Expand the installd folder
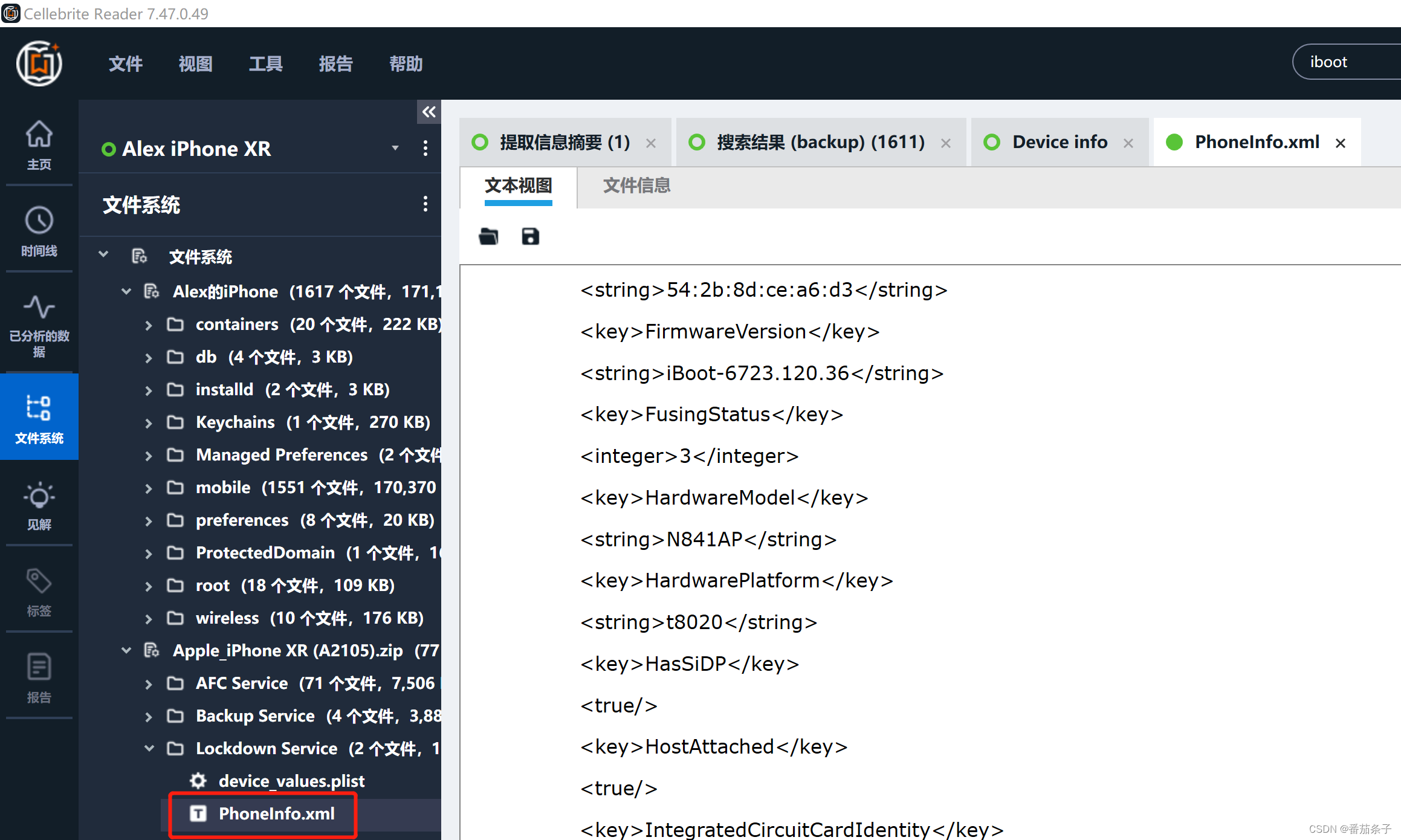Screen dimensions: 1401x840 pyautogui.click(x=149, y=390)
